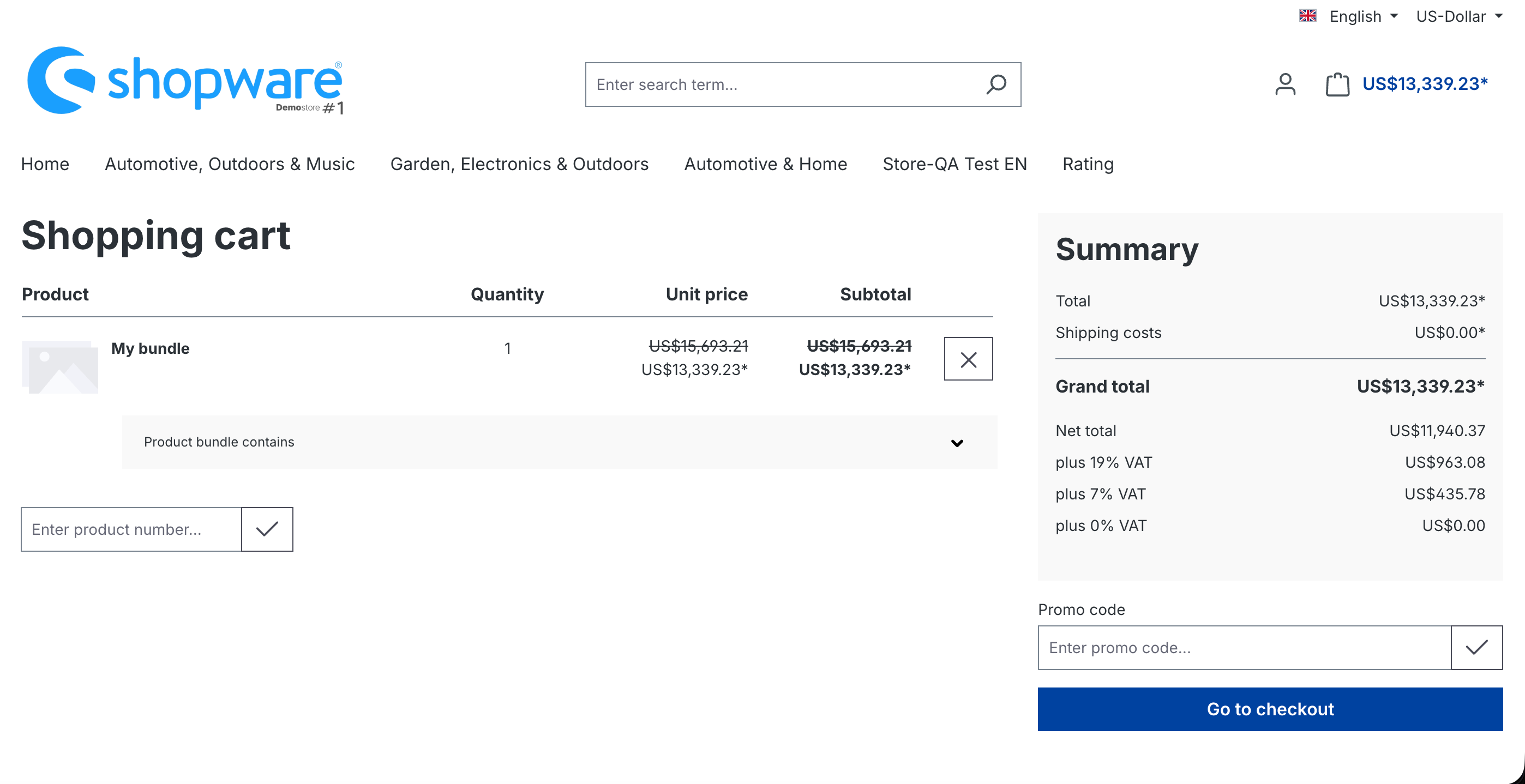The image size is (1525, 784).
Task: Apply promo code with checkmark button
Action: pos(1476,647)
